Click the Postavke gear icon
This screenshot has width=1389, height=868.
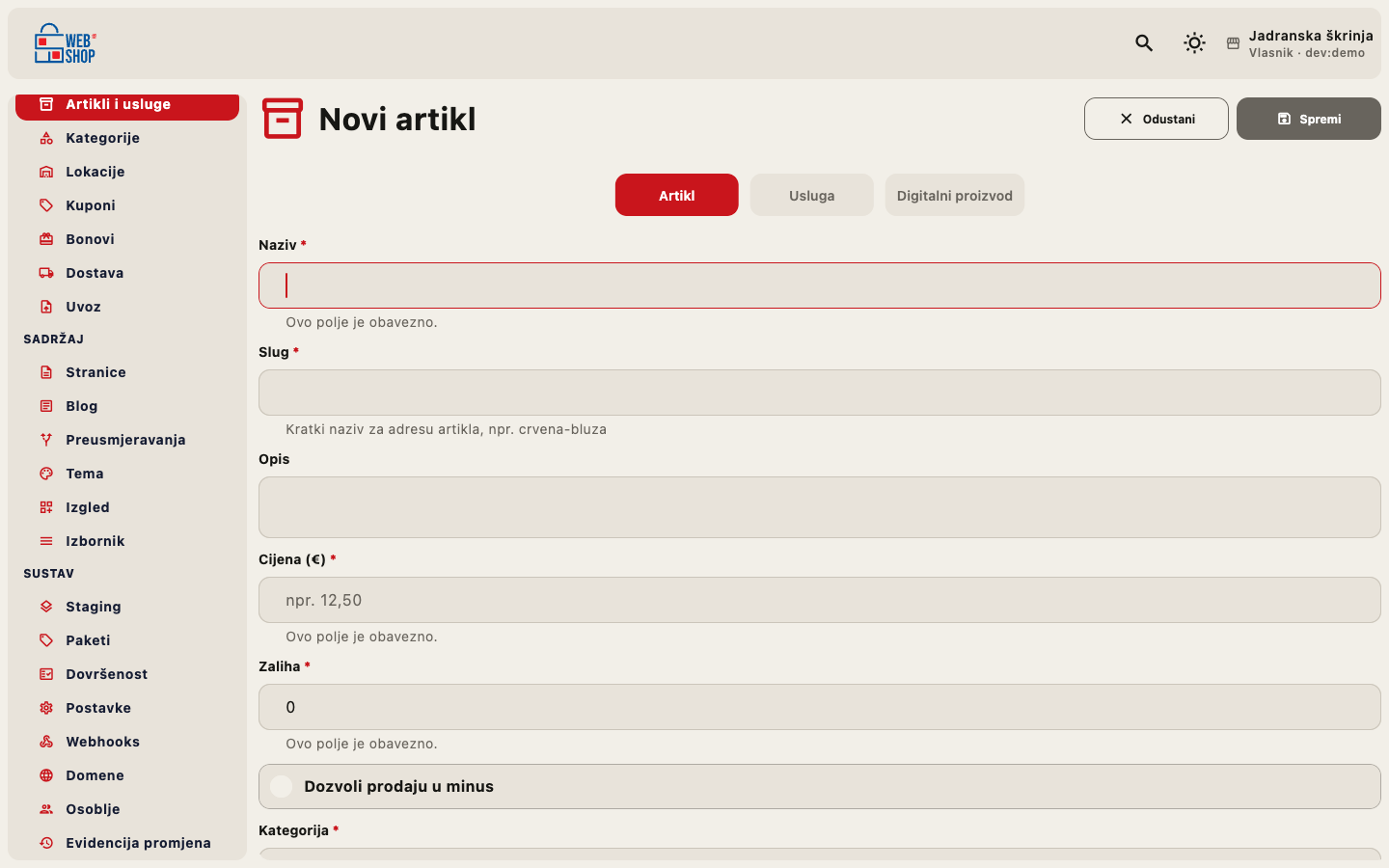[x=46, y=708]
